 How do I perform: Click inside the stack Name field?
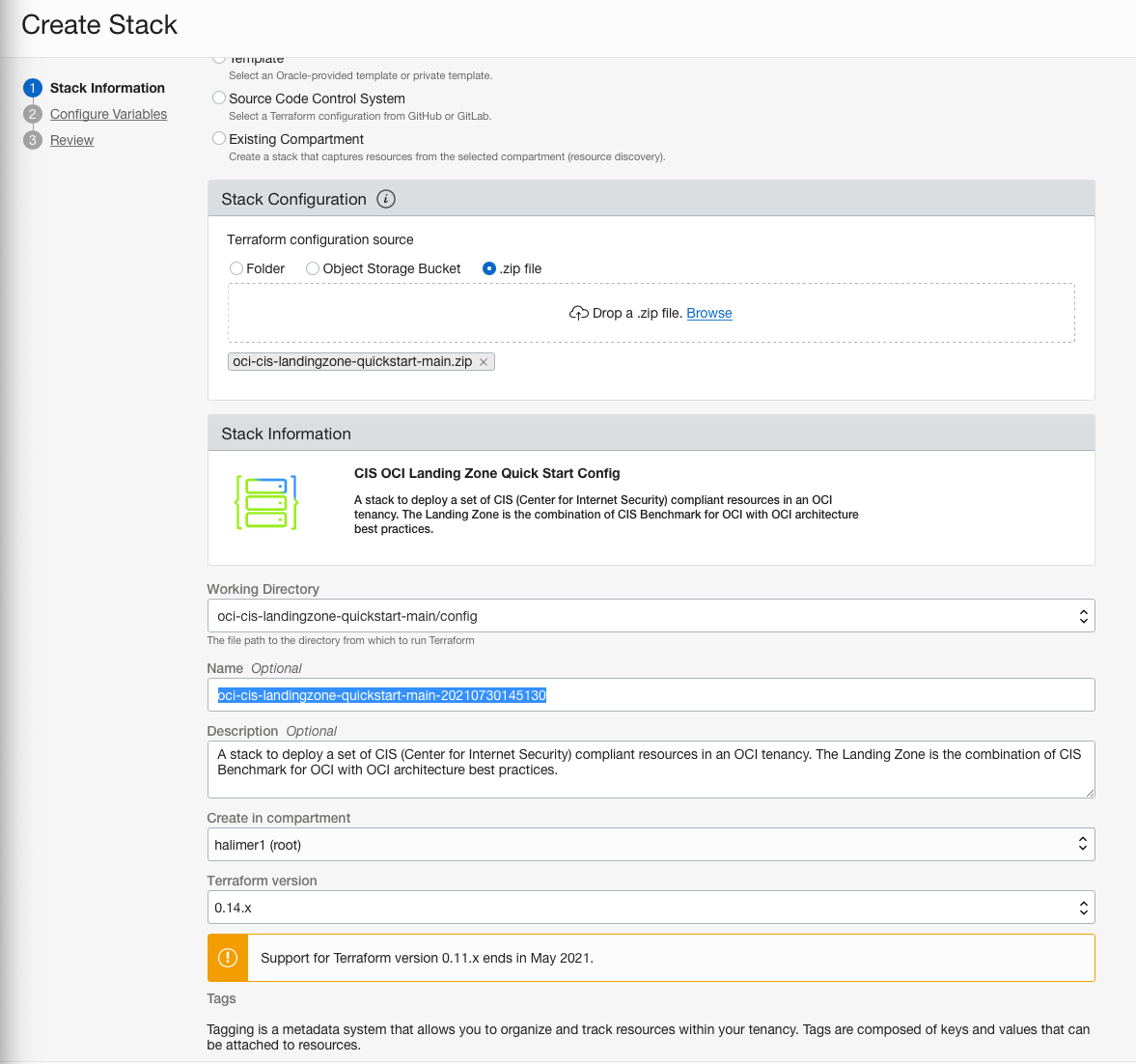(x=651, y=694)
